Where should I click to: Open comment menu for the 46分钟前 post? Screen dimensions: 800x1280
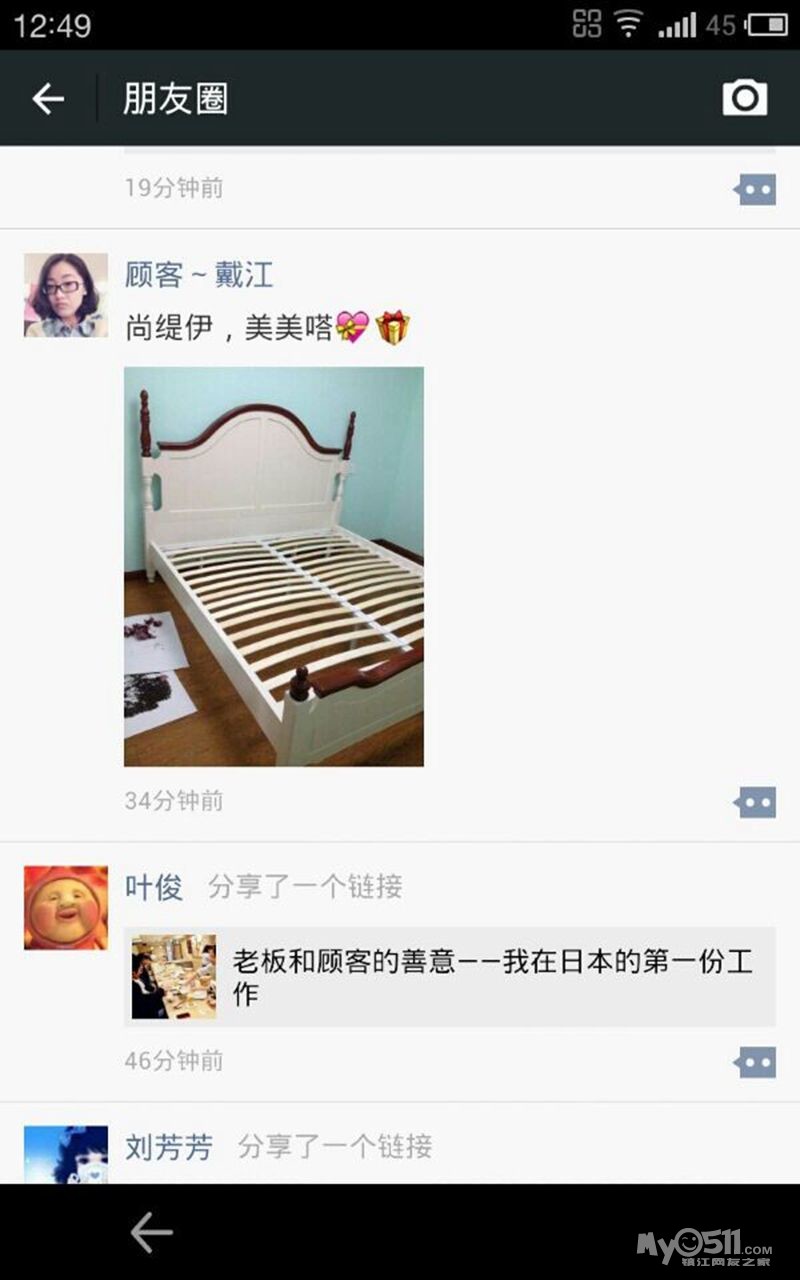[x=755, y=1062]
